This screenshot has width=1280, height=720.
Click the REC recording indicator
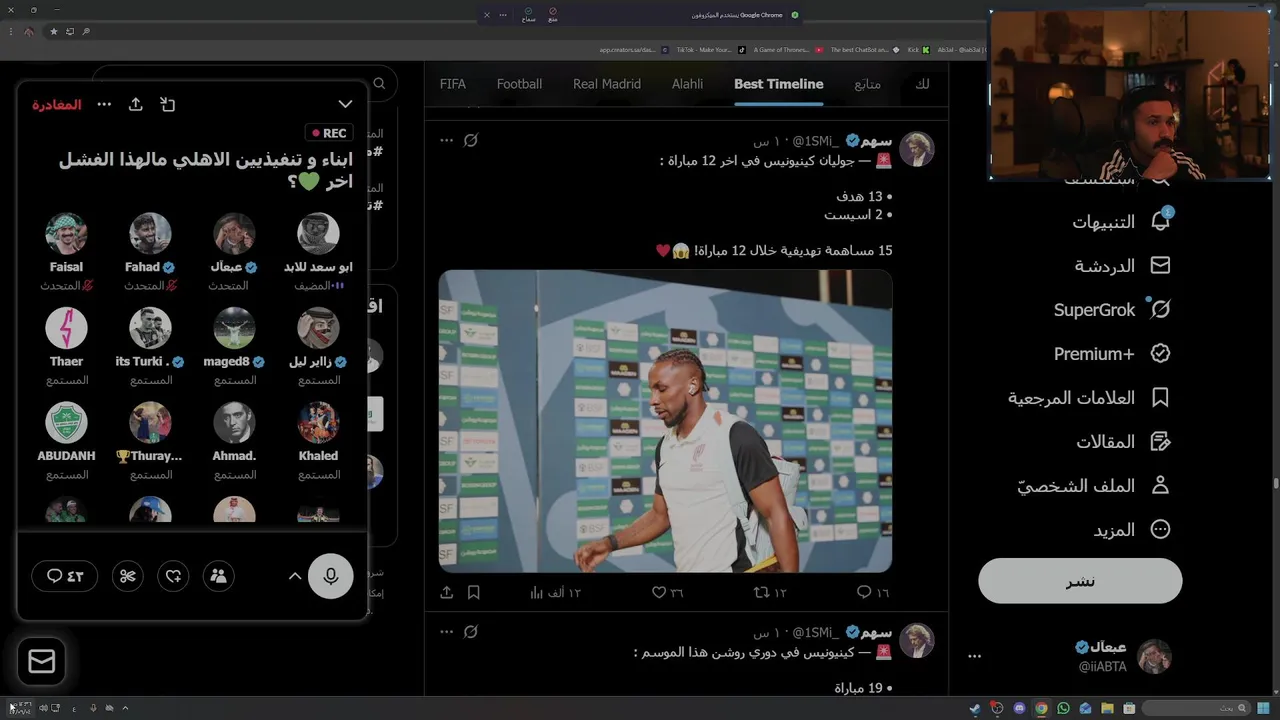(x=329, y=133)
